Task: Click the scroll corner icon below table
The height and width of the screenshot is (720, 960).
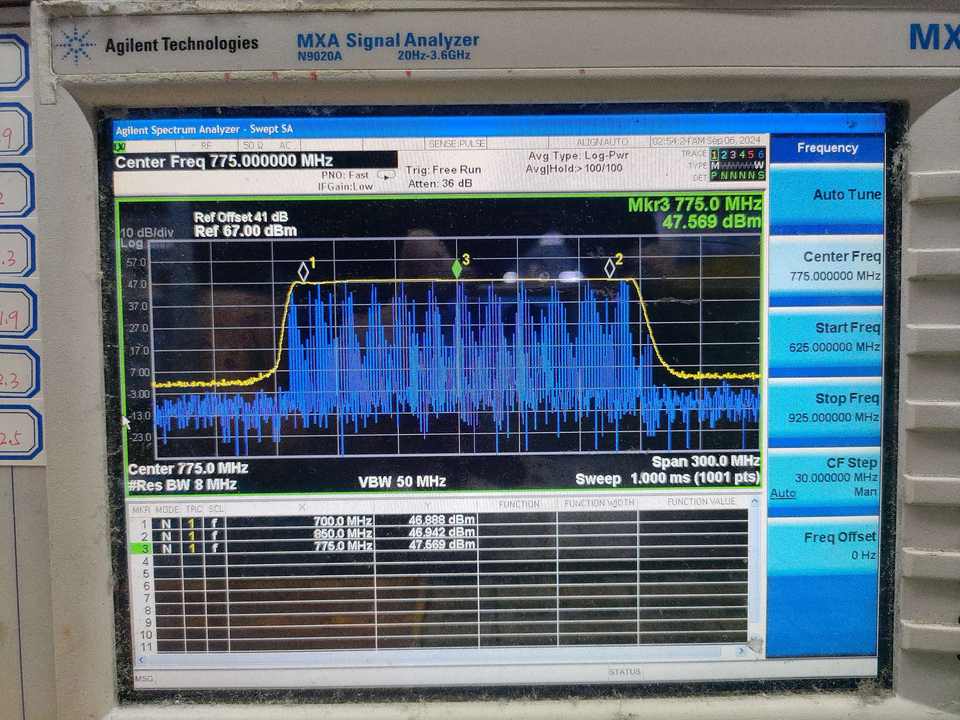Action: click(756, 646)
